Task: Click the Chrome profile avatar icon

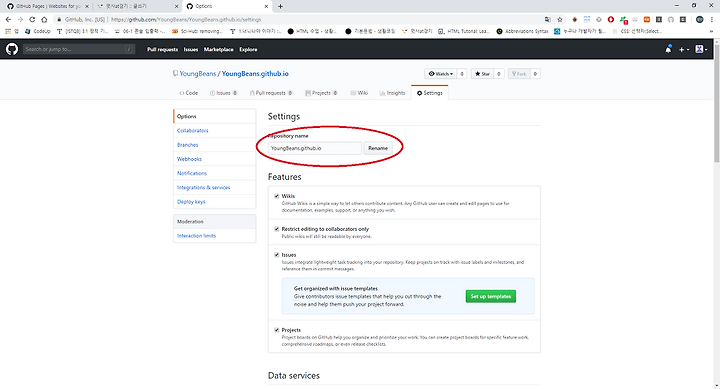Action: [699, 19]
